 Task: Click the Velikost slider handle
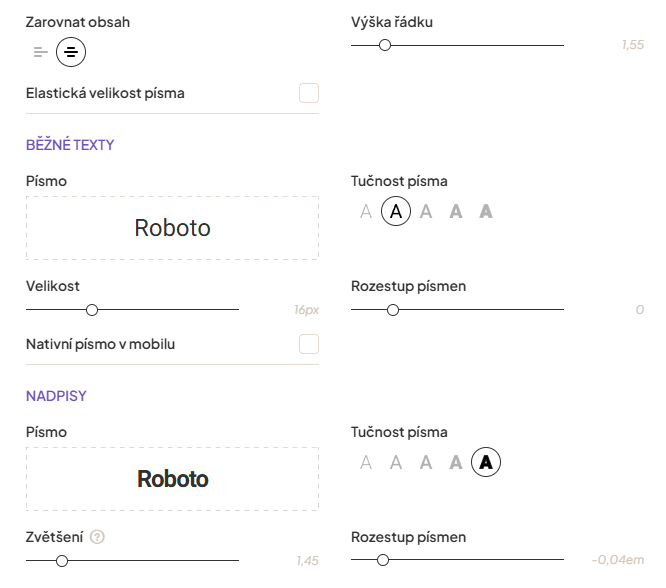tap(92, 310)
